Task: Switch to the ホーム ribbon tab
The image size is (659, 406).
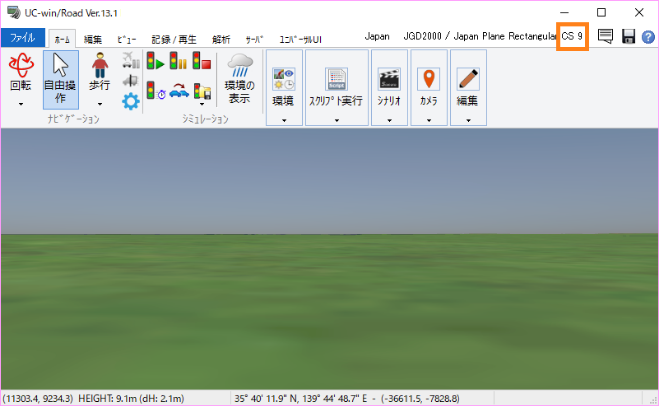Action: click(62, 39)
